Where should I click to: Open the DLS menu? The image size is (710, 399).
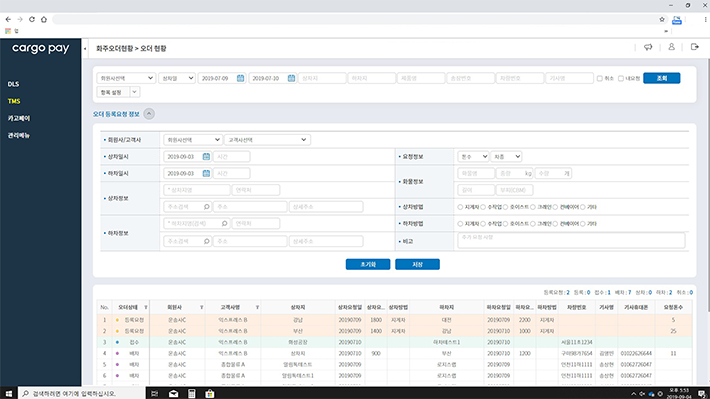point(13,84)
